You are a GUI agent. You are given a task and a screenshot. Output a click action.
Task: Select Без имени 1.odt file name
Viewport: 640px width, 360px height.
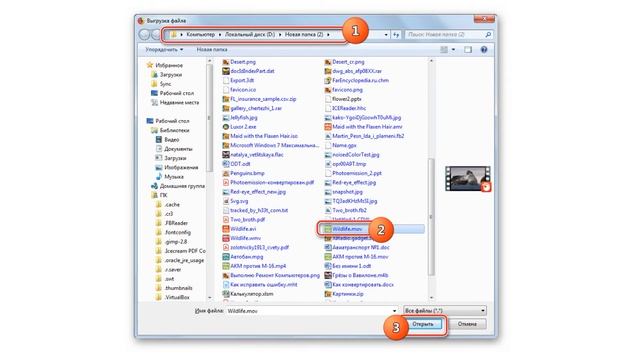[352, 266]
